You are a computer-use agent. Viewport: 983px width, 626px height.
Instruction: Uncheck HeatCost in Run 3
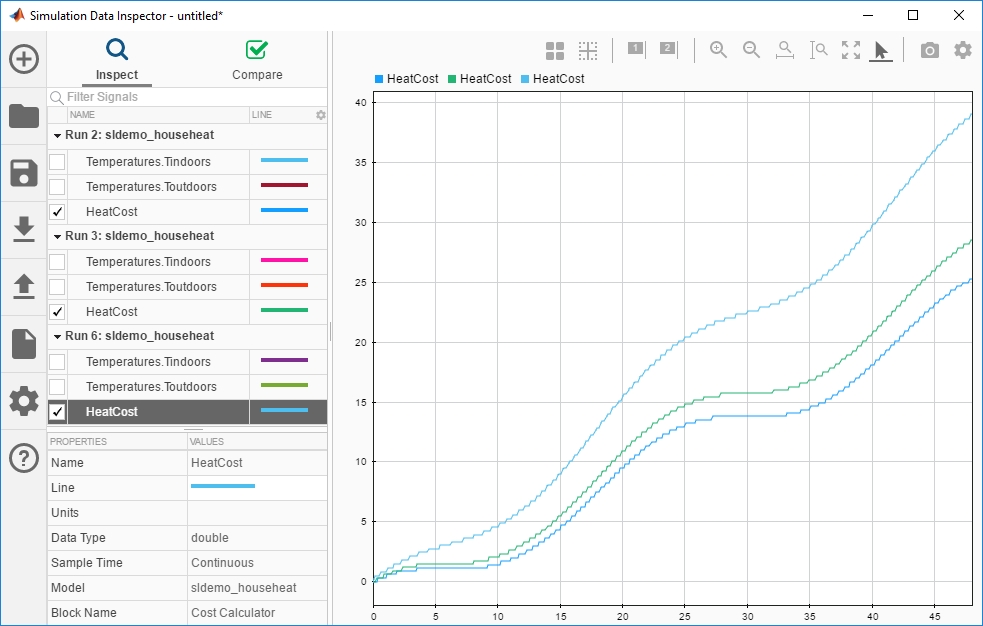[58, 312]
